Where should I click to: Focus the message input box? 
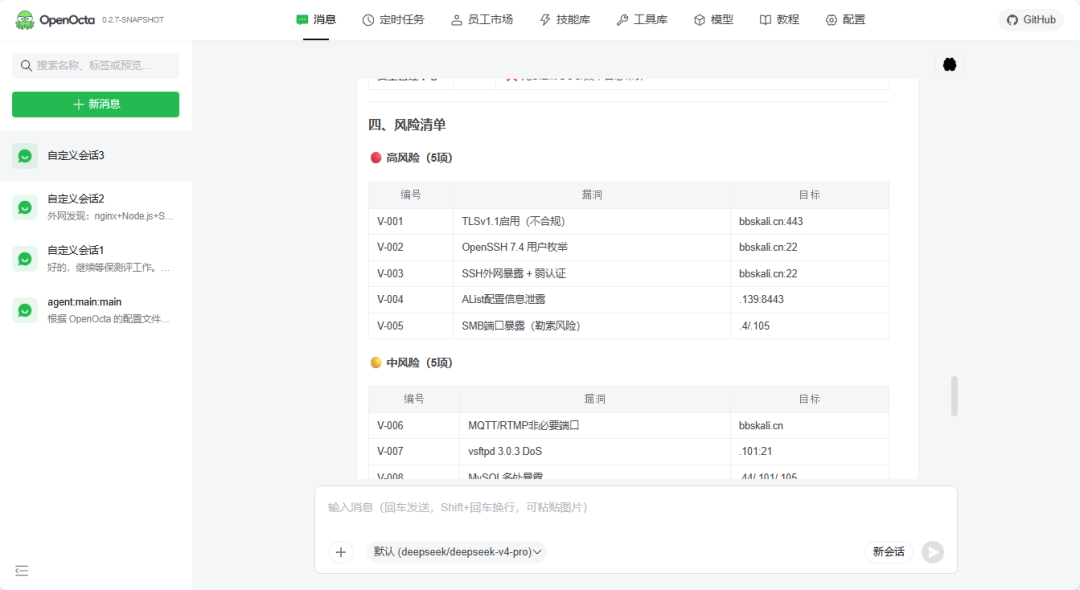pos(636,508)
